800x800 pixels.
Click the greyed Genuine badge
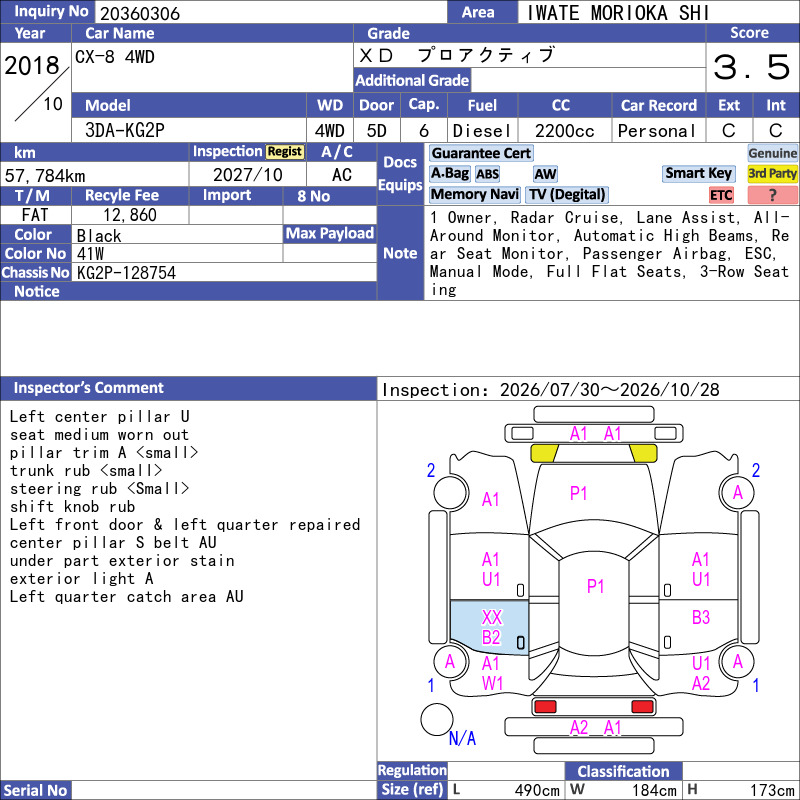click(772, 153)
